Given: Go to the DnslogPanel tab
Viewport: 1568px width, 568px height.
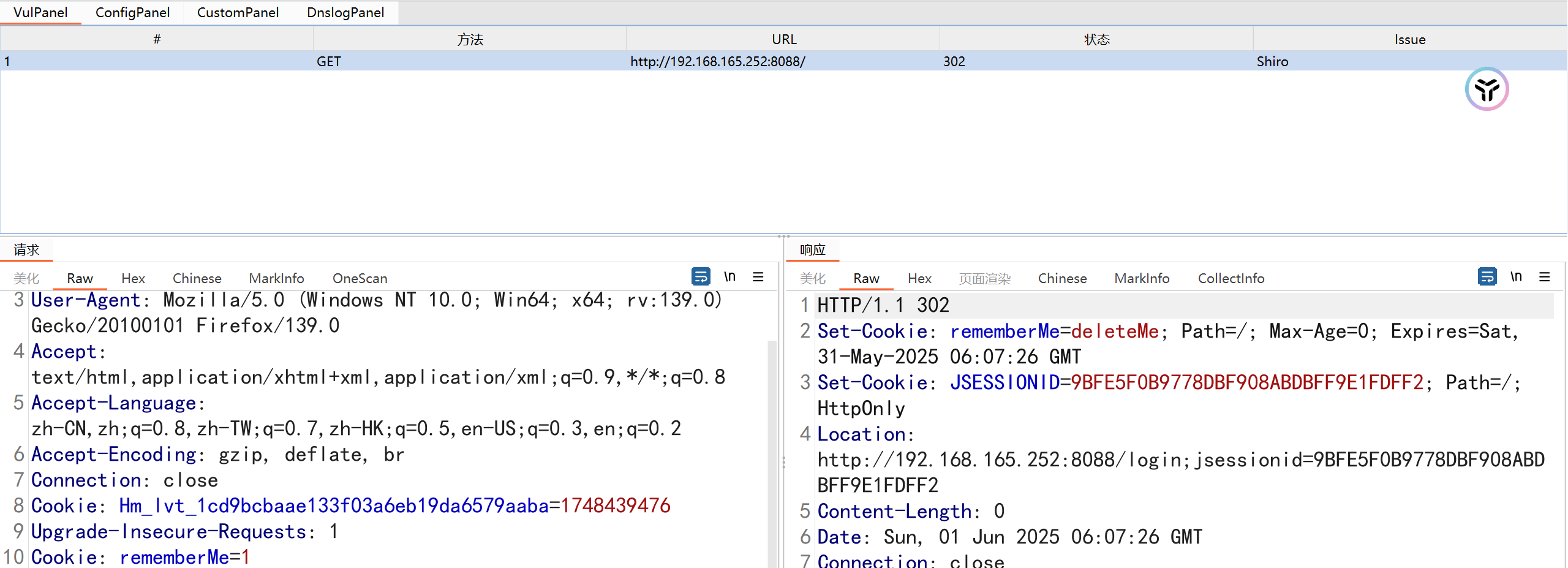Looking at the screenshot, I should pos(345,13).
